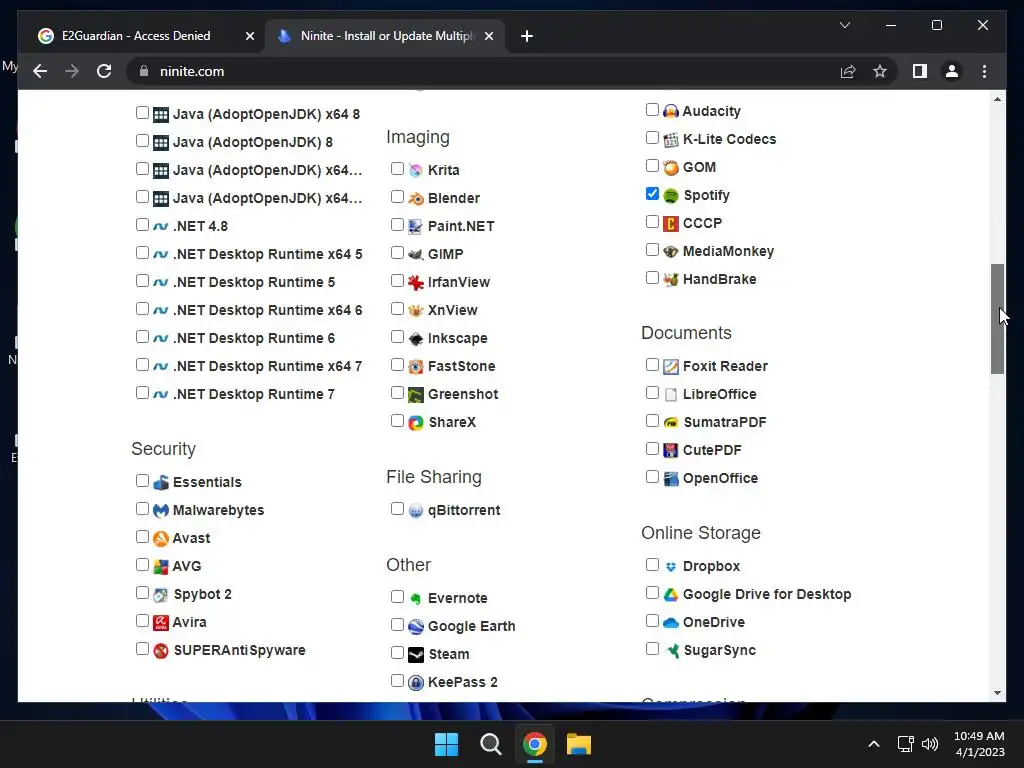Viewport: 1024px width, 768px height.
Task: Click the Dropbox icon
Action: pos(671,566)
